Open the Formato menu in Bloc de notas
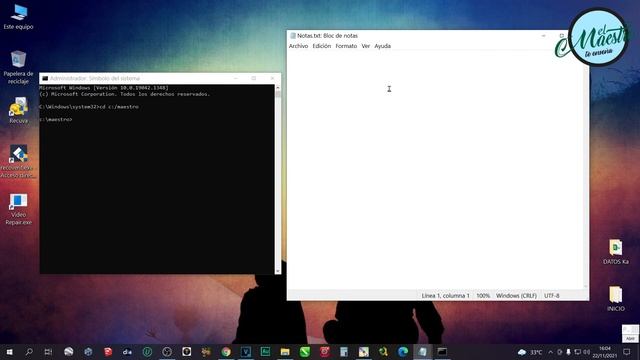The image size is (640, 360). pos(346,46)
